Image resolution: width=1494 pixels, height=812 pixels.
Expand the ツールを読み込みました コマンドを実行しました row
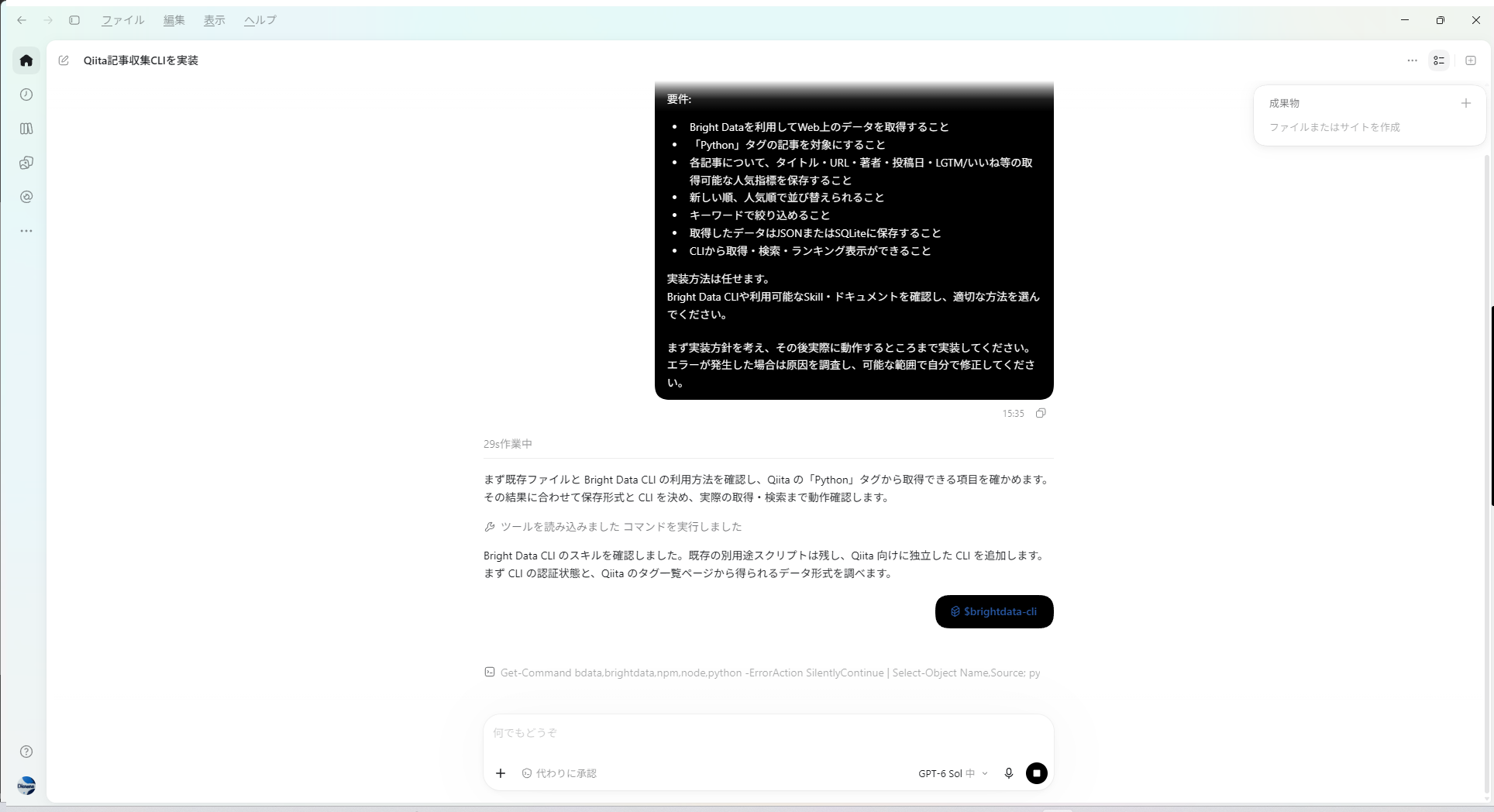613,527
